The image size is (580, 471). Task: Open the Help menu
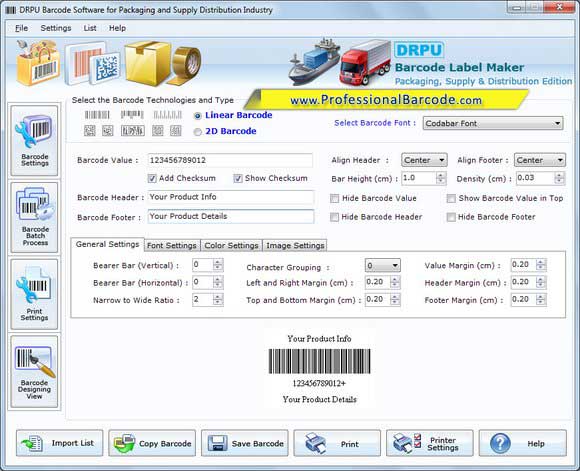click(x=117, y=28)
